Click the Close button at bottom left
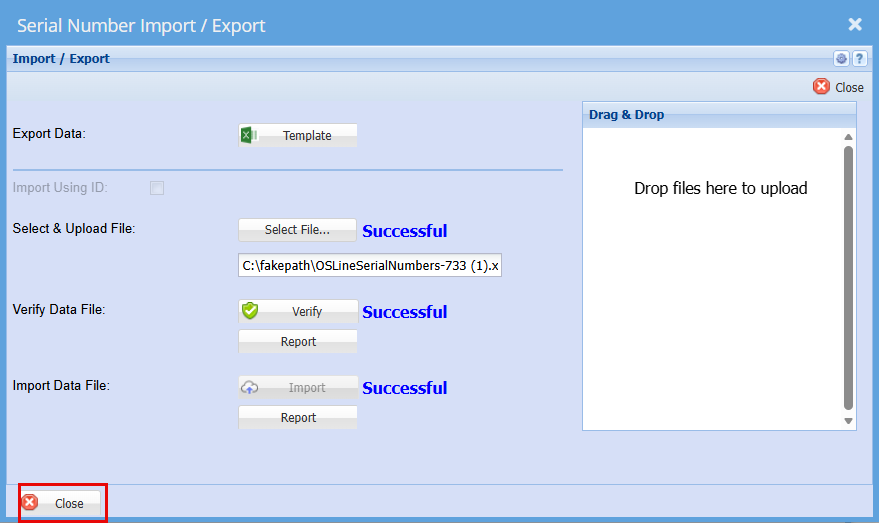The height and width of the screenshot is (523, 879). (61, 503)
